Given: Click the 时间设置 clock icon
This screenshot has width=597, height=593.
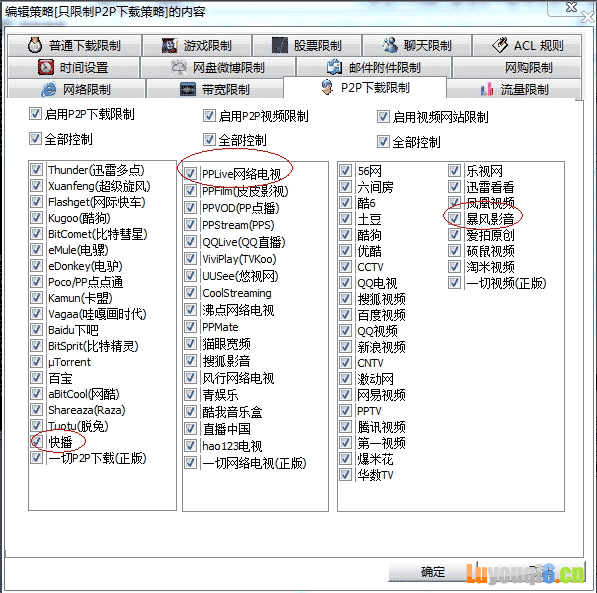Looking at the screenshot, I should pyautogui.click(x=46, y=67).
